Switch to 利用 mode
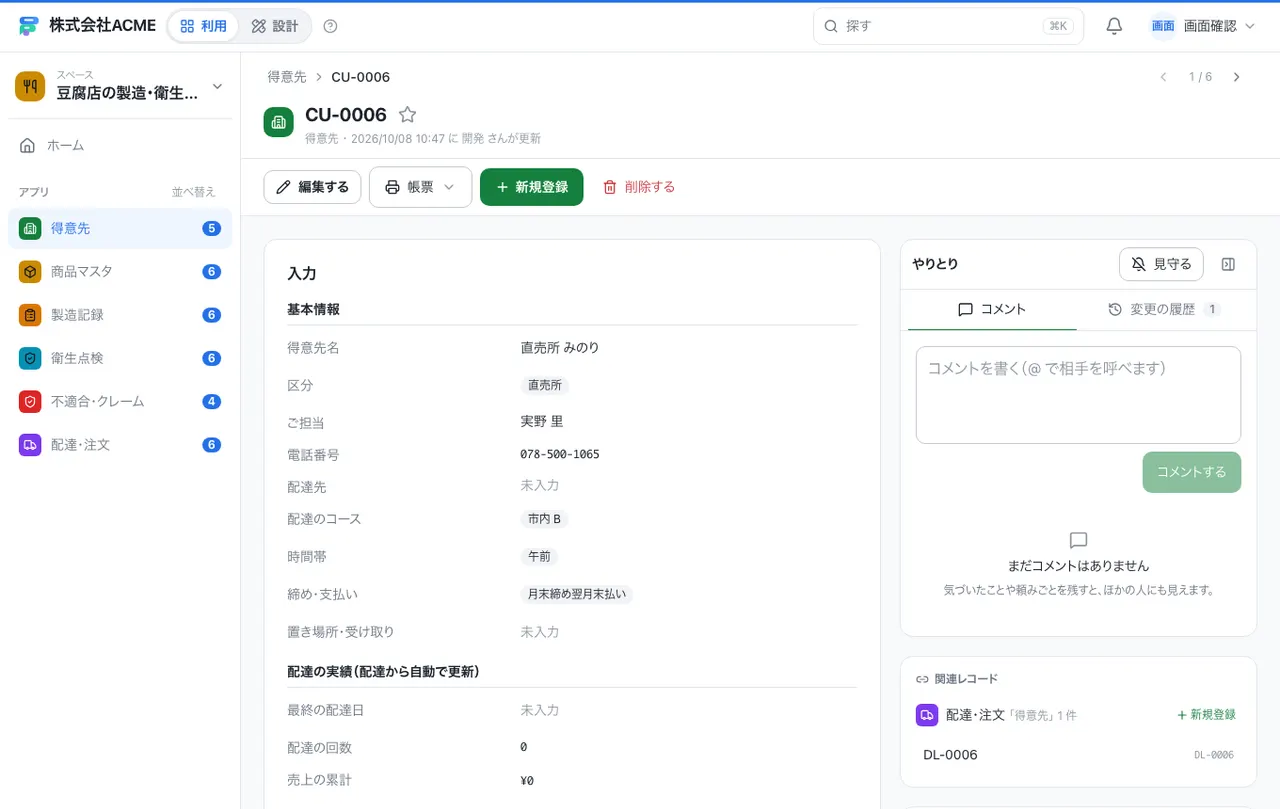This screenshot has width=1280, height=809. [203, 26]
